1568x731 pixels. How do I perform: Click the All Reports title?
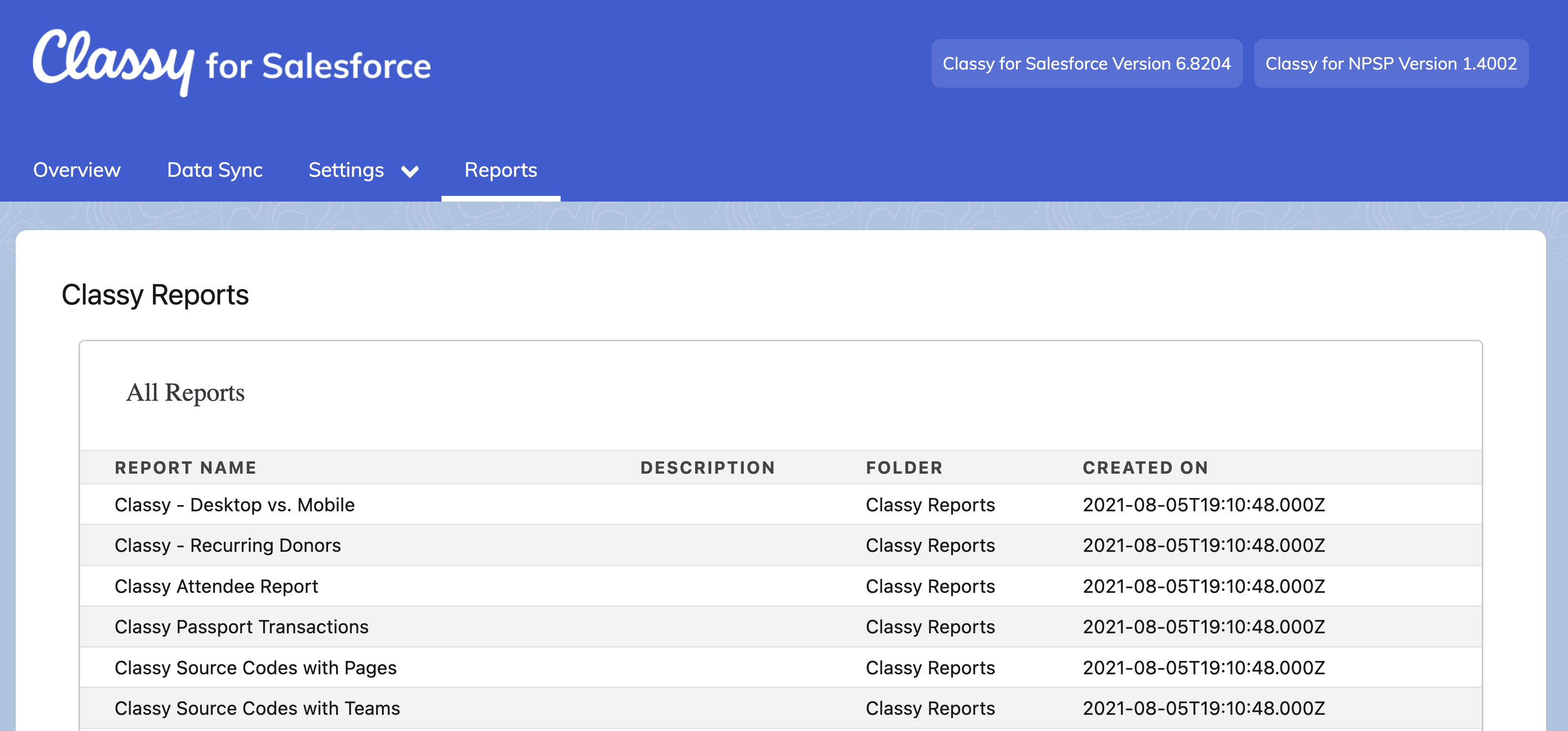pos(185,393)
